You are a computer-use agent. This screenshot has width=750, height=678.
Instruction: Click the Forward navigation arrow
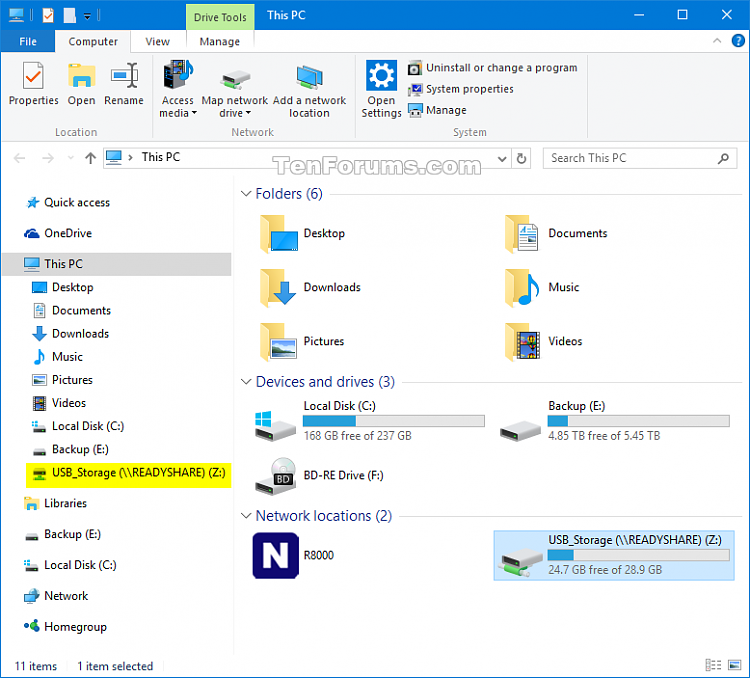48,158
